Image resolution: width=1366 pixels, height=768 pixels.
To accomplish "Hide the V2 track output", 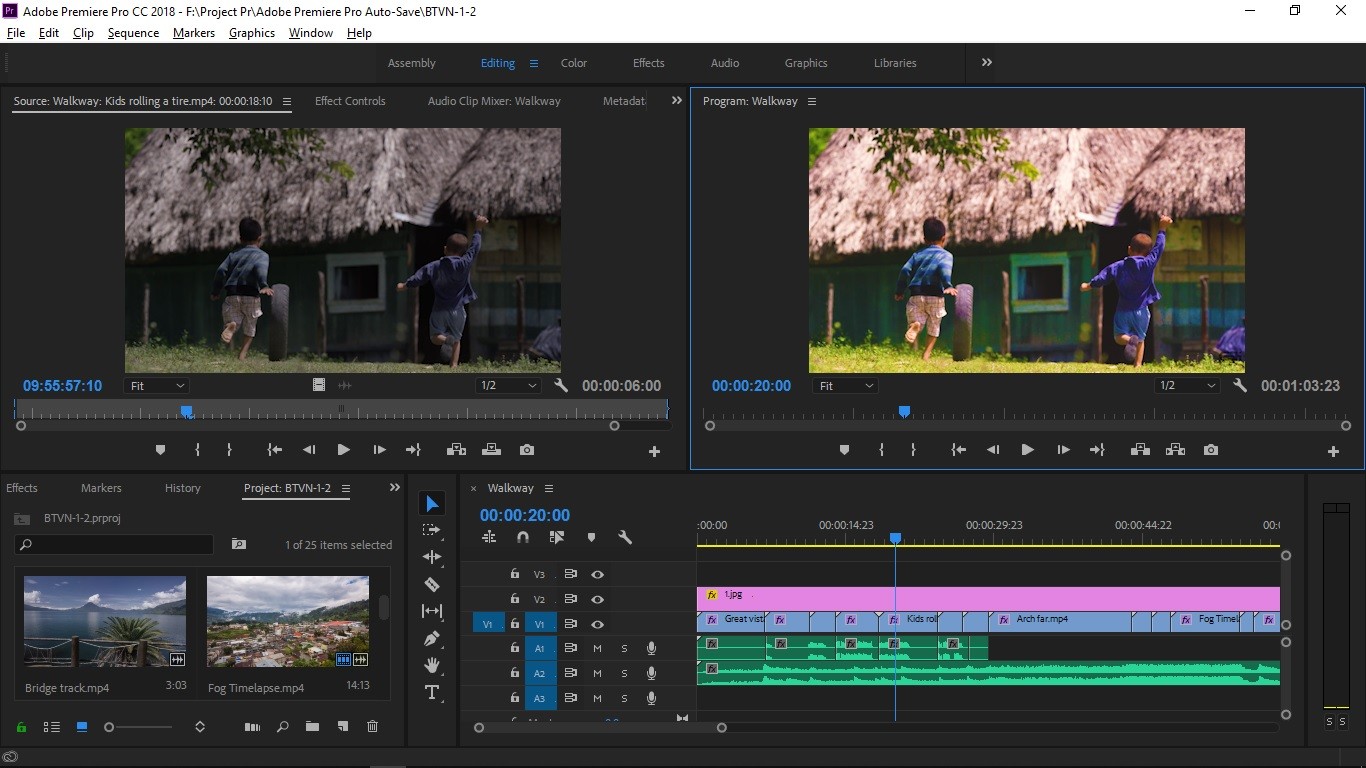I will pyautogui.click(x=597, y=599).
